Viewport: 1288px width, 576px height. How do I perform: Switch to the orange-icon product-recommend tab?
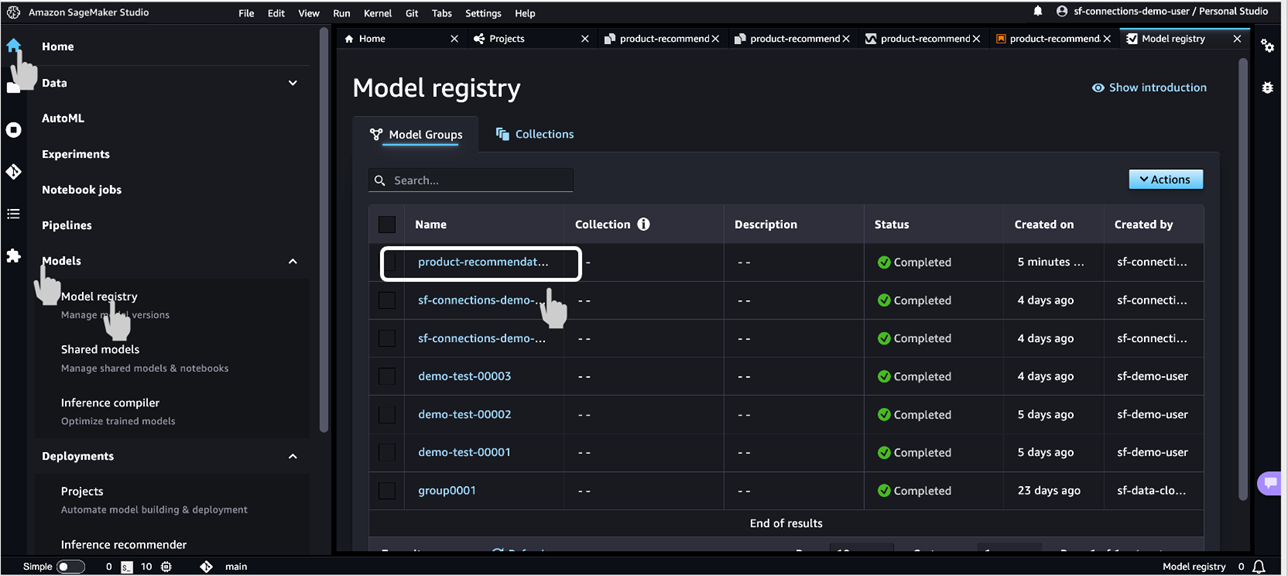tap(1053, 39)
